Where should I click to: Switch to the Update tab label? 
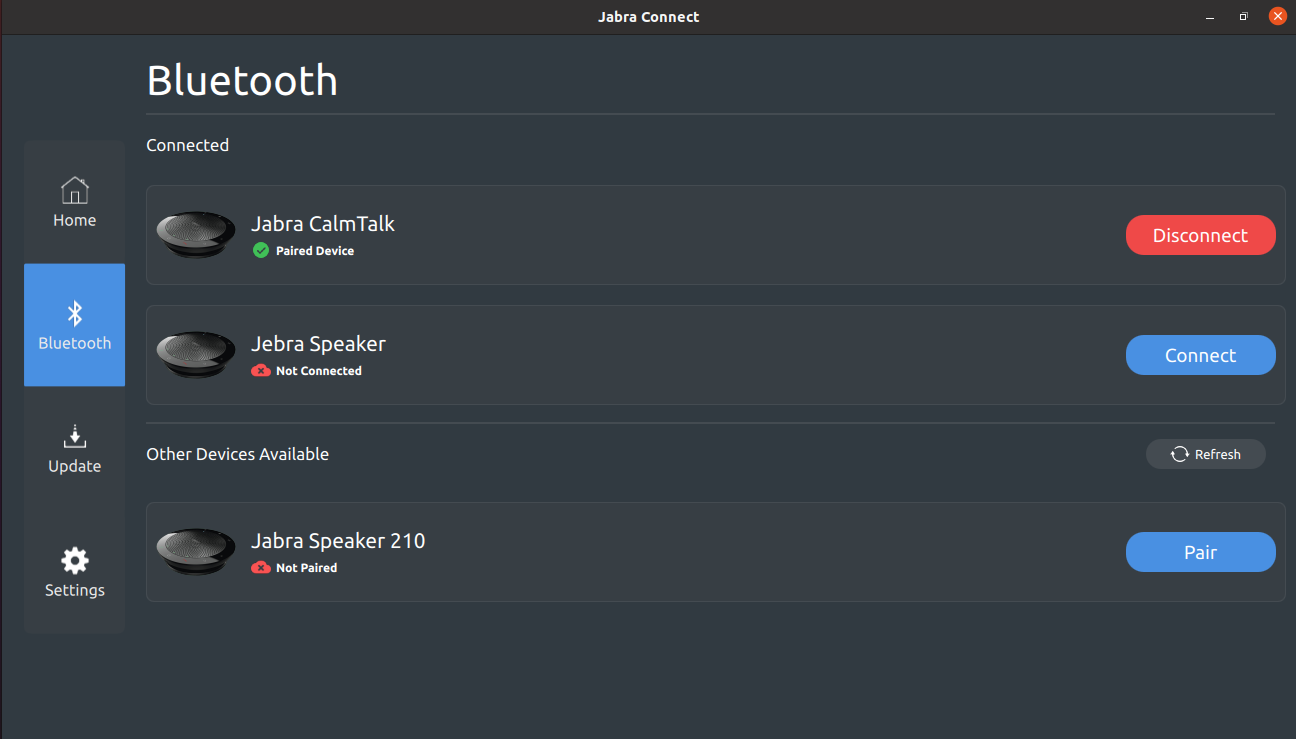pos(74,466)
